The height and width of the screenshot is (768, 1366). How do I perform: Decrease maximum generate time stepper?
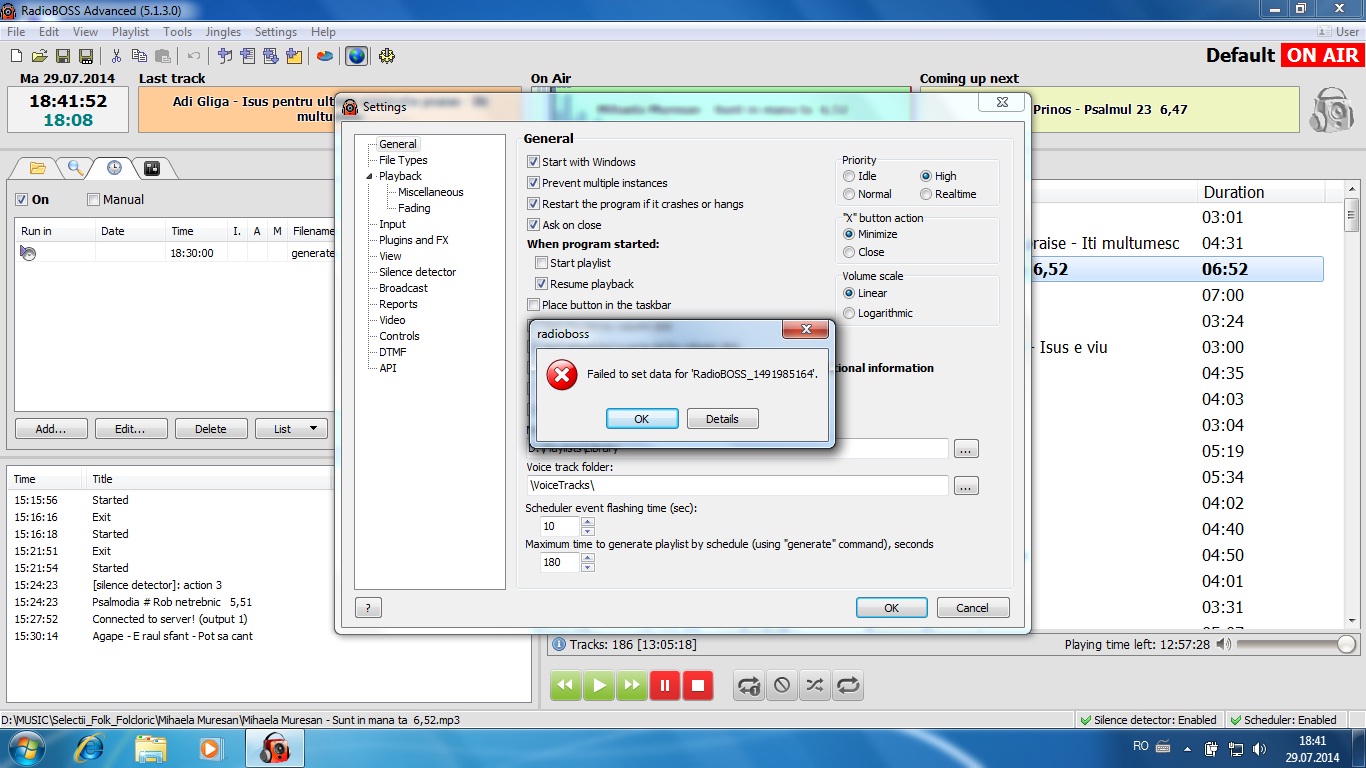pos(588,567)
